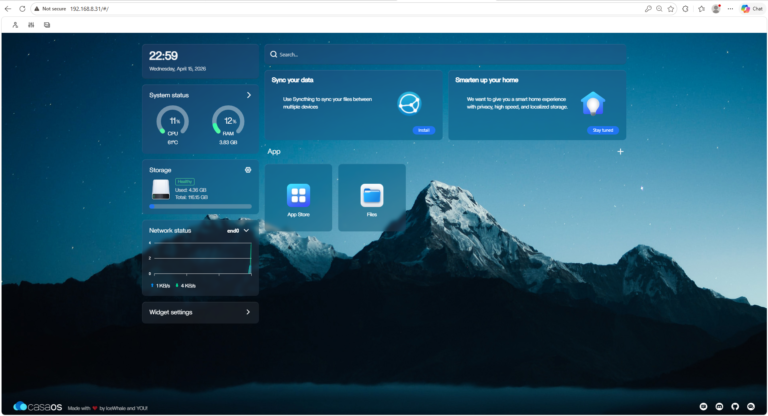This screenshot has height=416, width=768.
Task: Open the Copilot Chat button
Action: click(751, 8)
